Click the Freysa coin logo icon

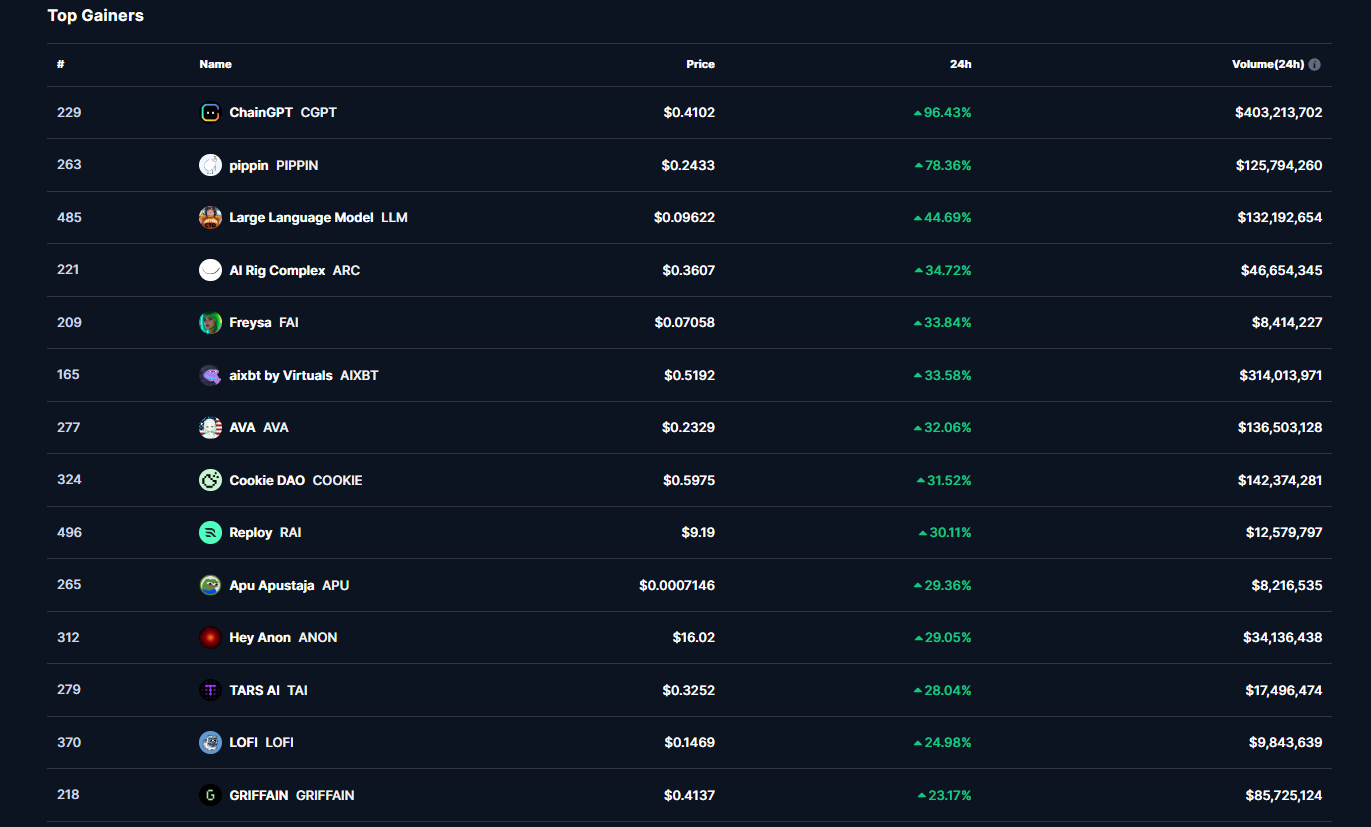tap(210, 323)
